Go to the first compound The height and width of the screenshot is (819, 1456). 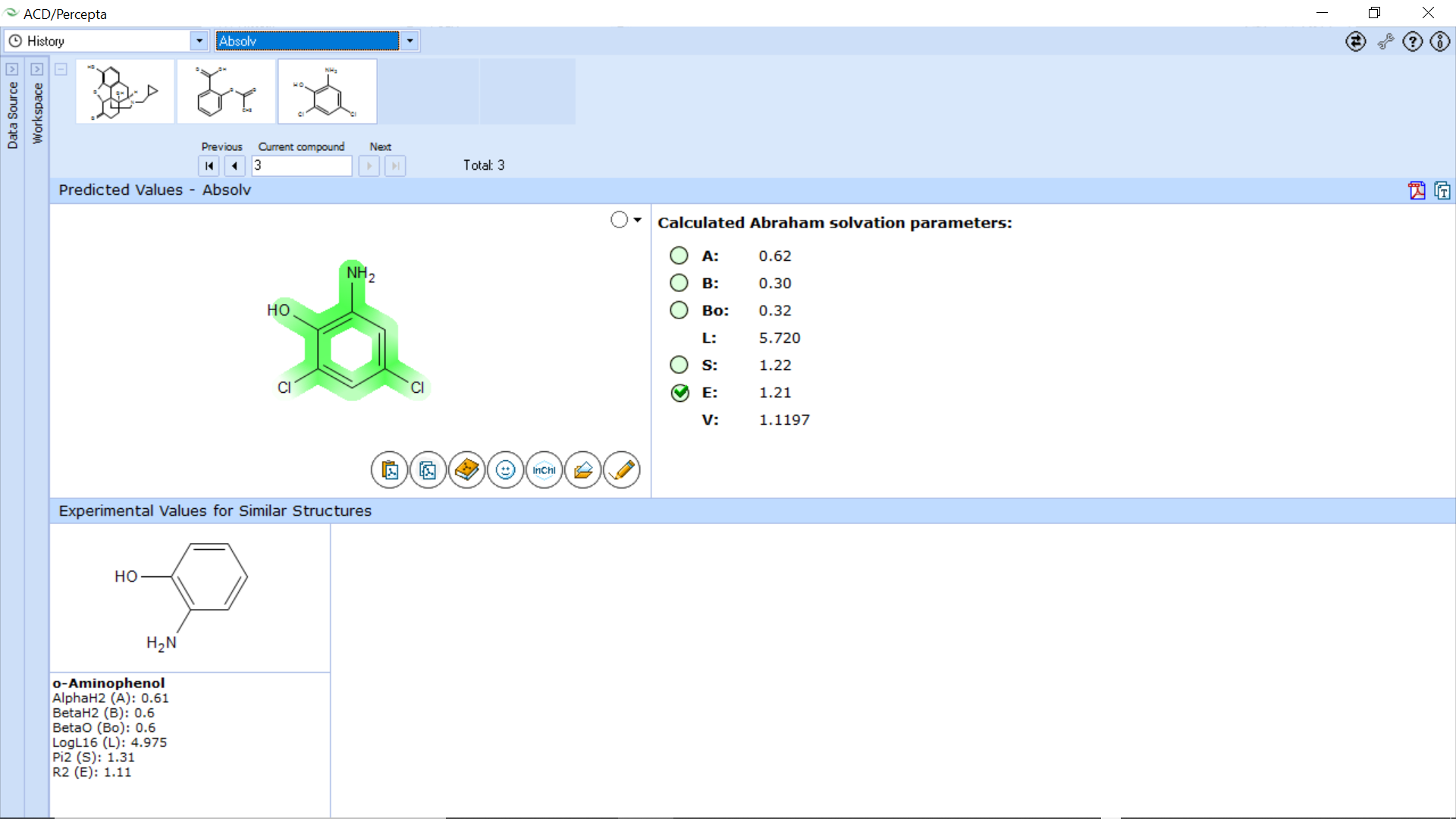pos(209,165)
